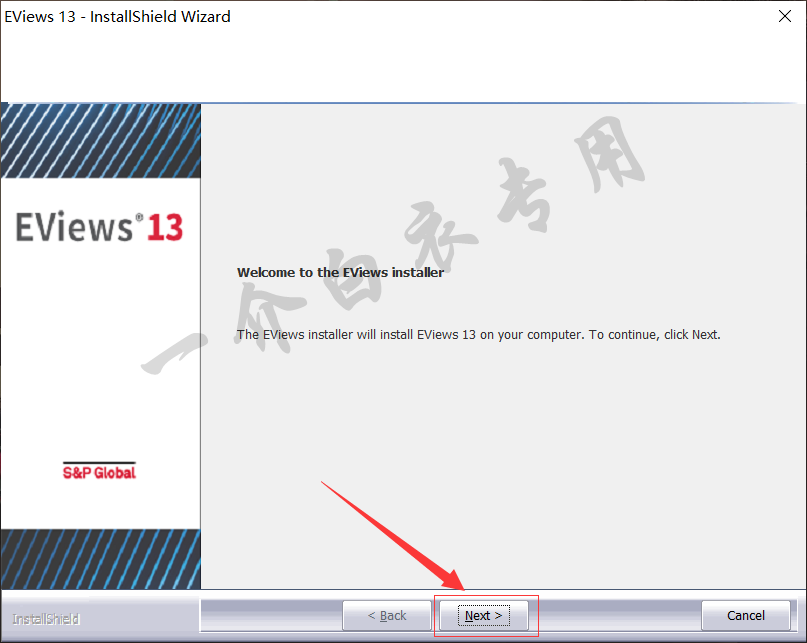Click the red 13 in the logo
Screen dimensions: 807x643
coord(165,227)
